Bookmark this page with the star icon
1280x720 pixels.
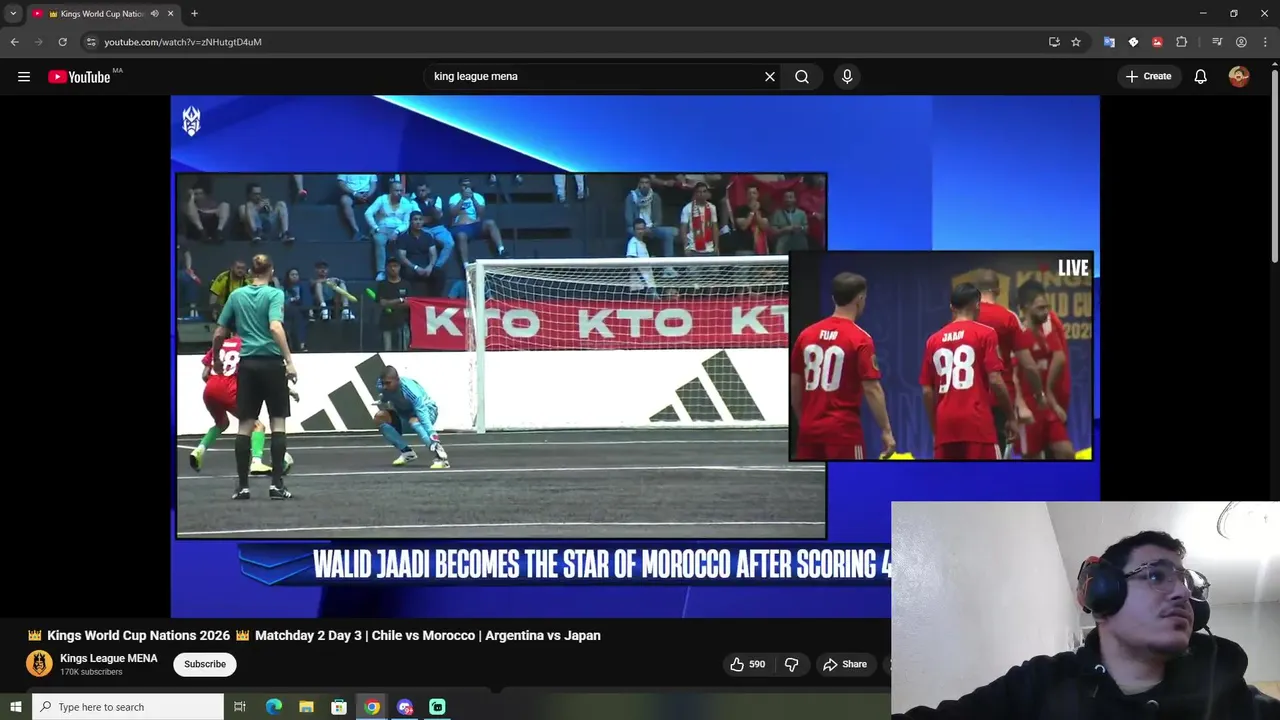[x=1076, y=42]
